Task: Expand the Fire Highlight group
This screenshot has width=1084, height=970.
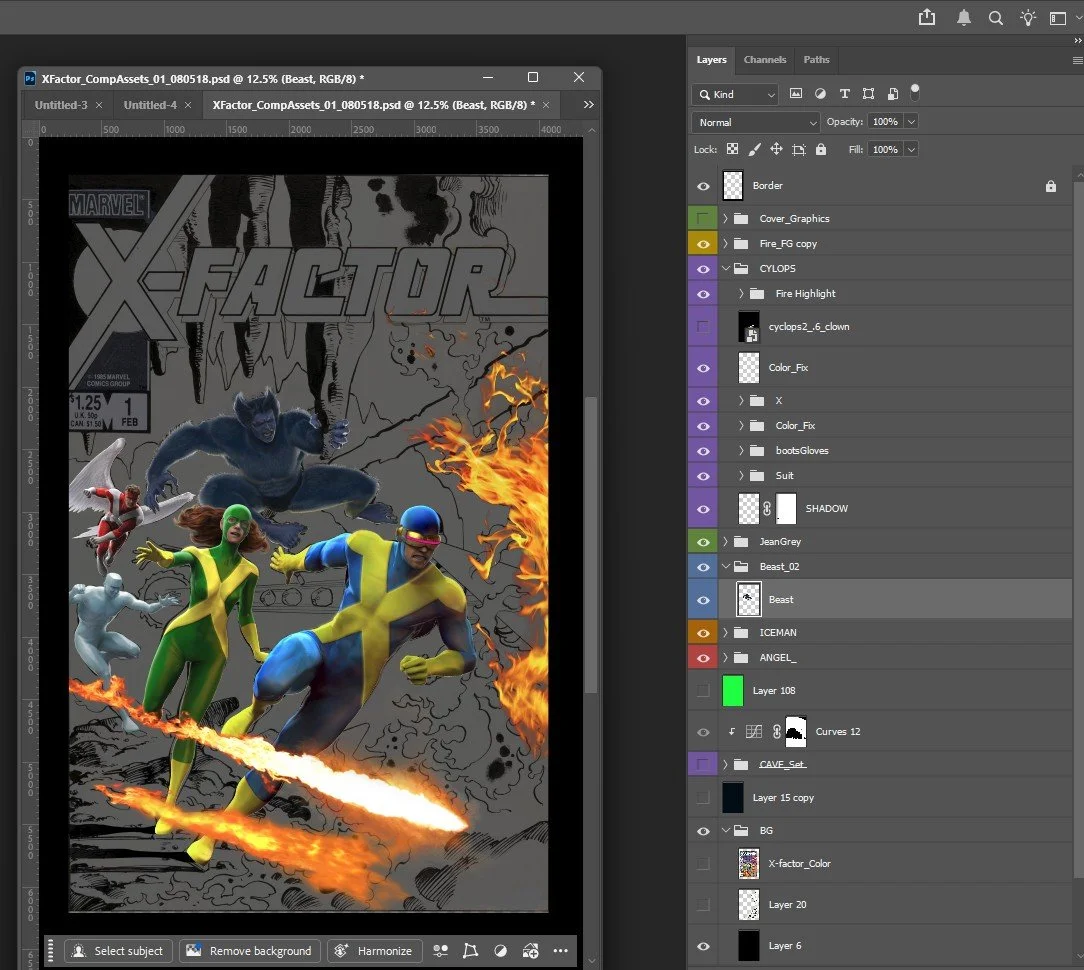Action: tap(741, 293)
